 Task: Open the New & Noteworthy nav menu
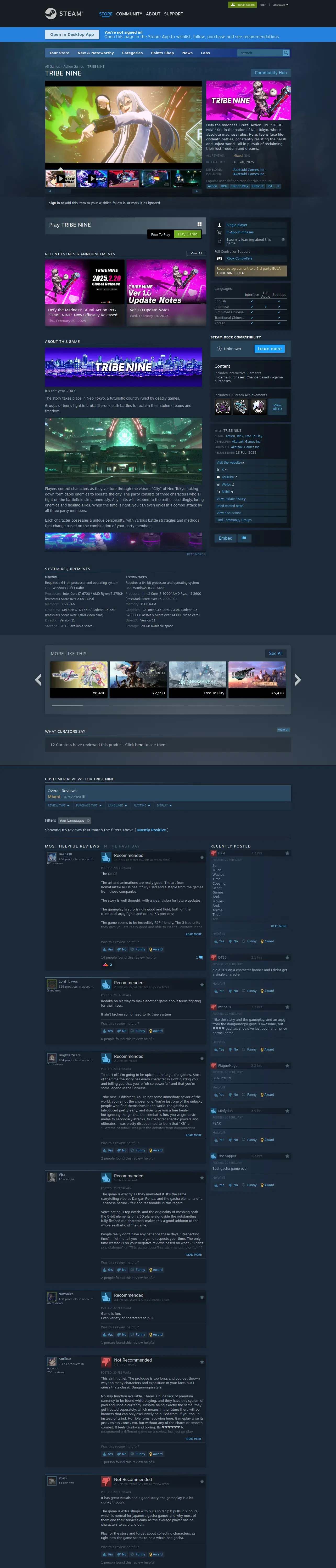click(x=95, y=53)
